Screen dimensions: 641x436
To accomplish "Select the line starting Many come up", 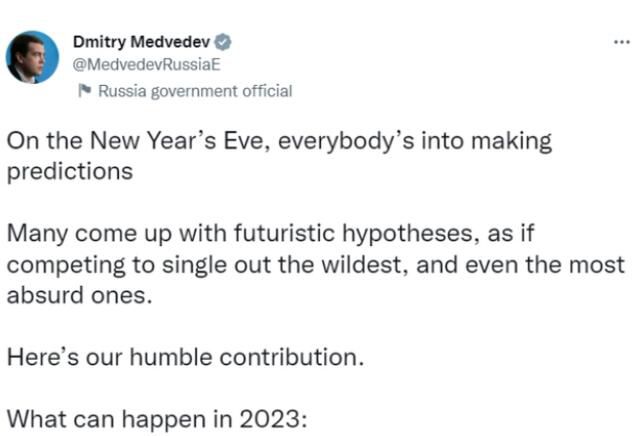I will pos(271,234).
